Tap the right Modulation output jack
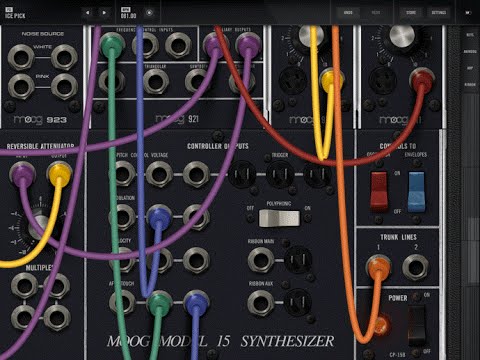 196,217
